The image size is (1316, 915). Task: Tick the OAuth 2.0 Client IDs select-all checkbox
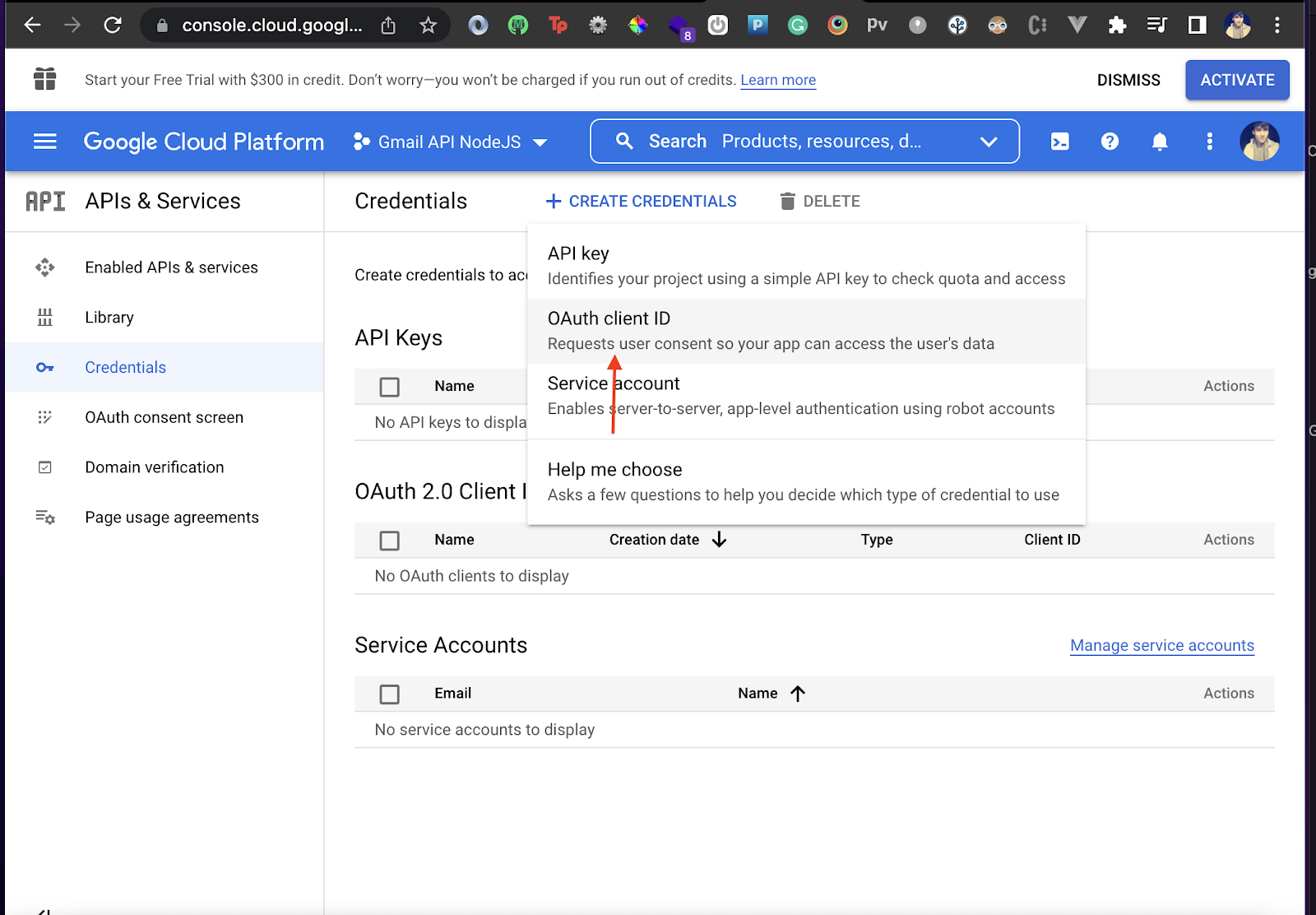[390, 541]
